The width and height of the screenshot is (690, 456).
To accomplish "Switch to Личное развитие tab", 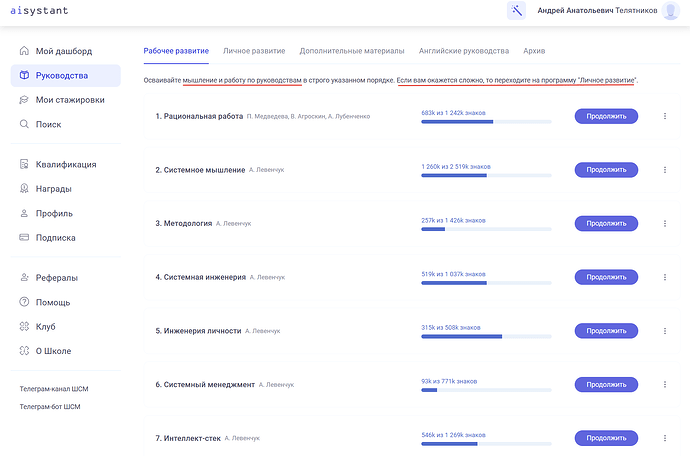I will coord(254,51).
